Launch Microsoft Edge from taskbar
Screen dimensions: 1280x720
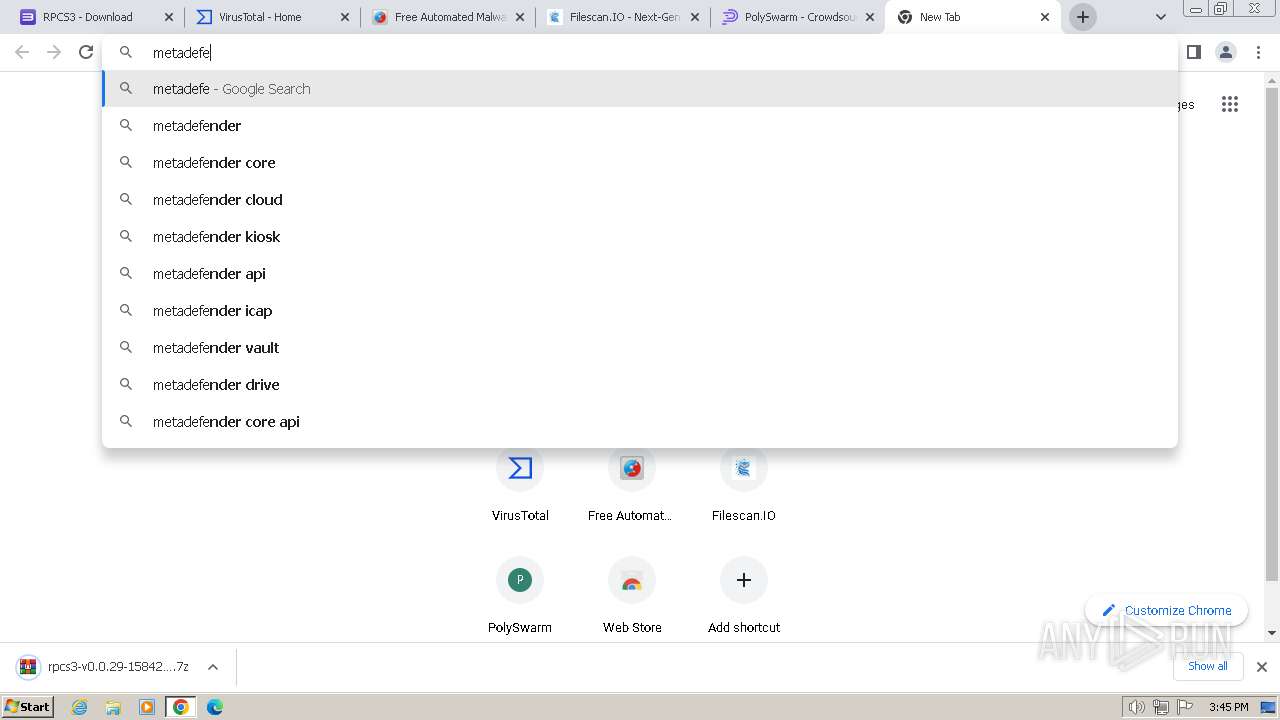[x=215, y=707]
